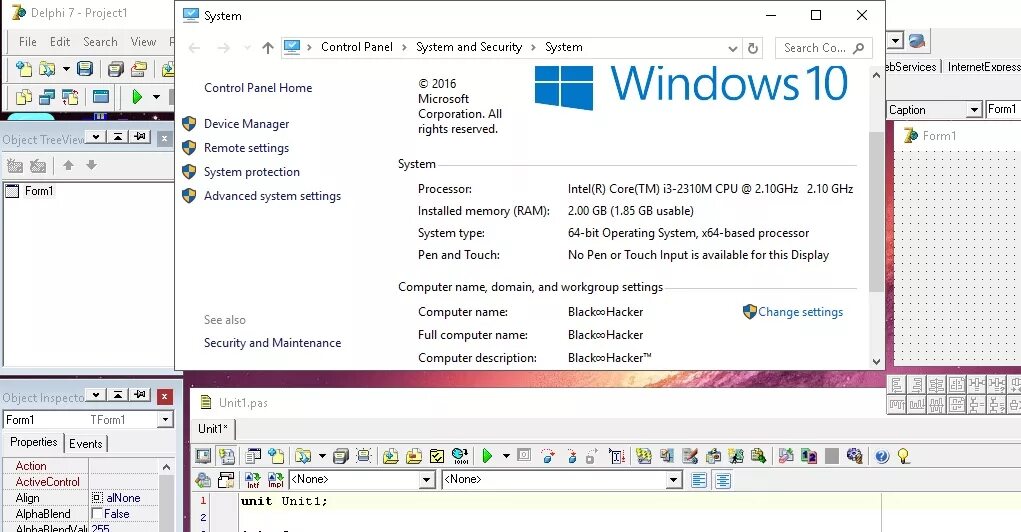The width and height of the screenshot is (1021, 532).
Task: Click New Form icon in Delphi main toolbar
Action: 101,98
